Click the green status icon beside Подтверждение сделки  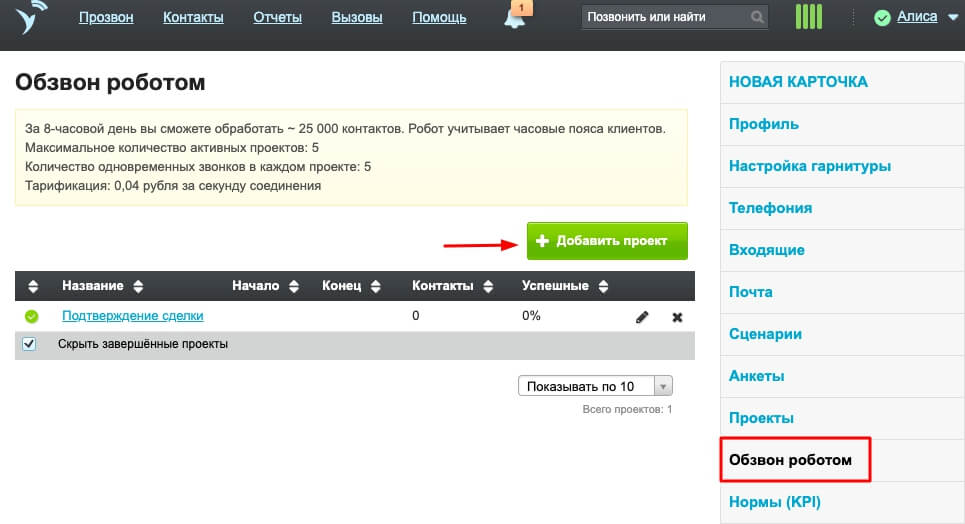[31, 316]
